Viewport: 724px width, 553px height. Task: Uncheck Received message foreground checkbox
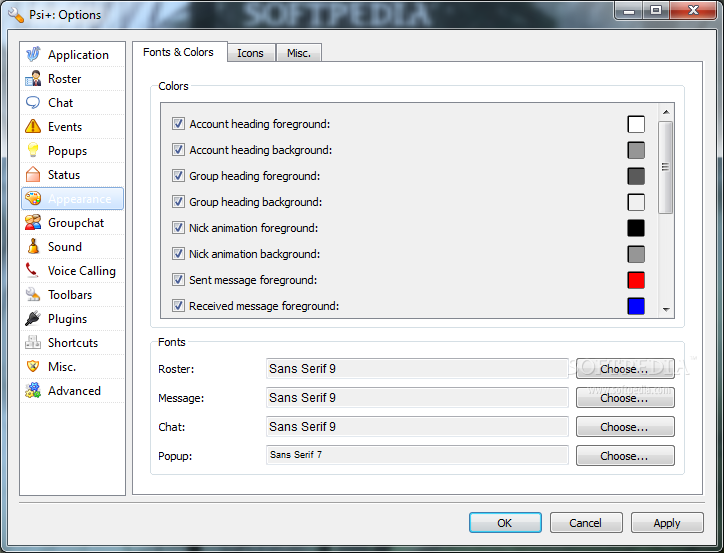tap(178, 306)
